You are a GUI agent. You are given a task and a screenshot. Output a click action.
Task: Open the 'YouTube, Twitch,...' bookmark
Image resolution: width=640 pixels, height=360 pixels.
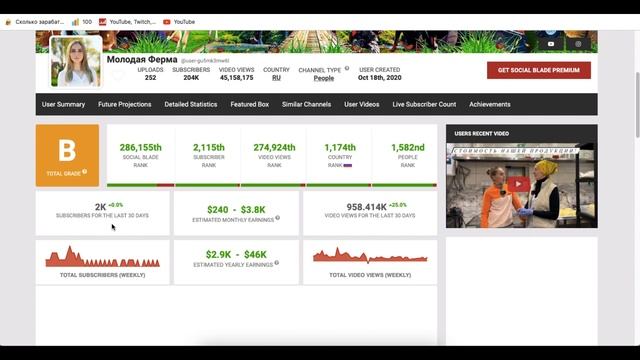pos(127,22)
